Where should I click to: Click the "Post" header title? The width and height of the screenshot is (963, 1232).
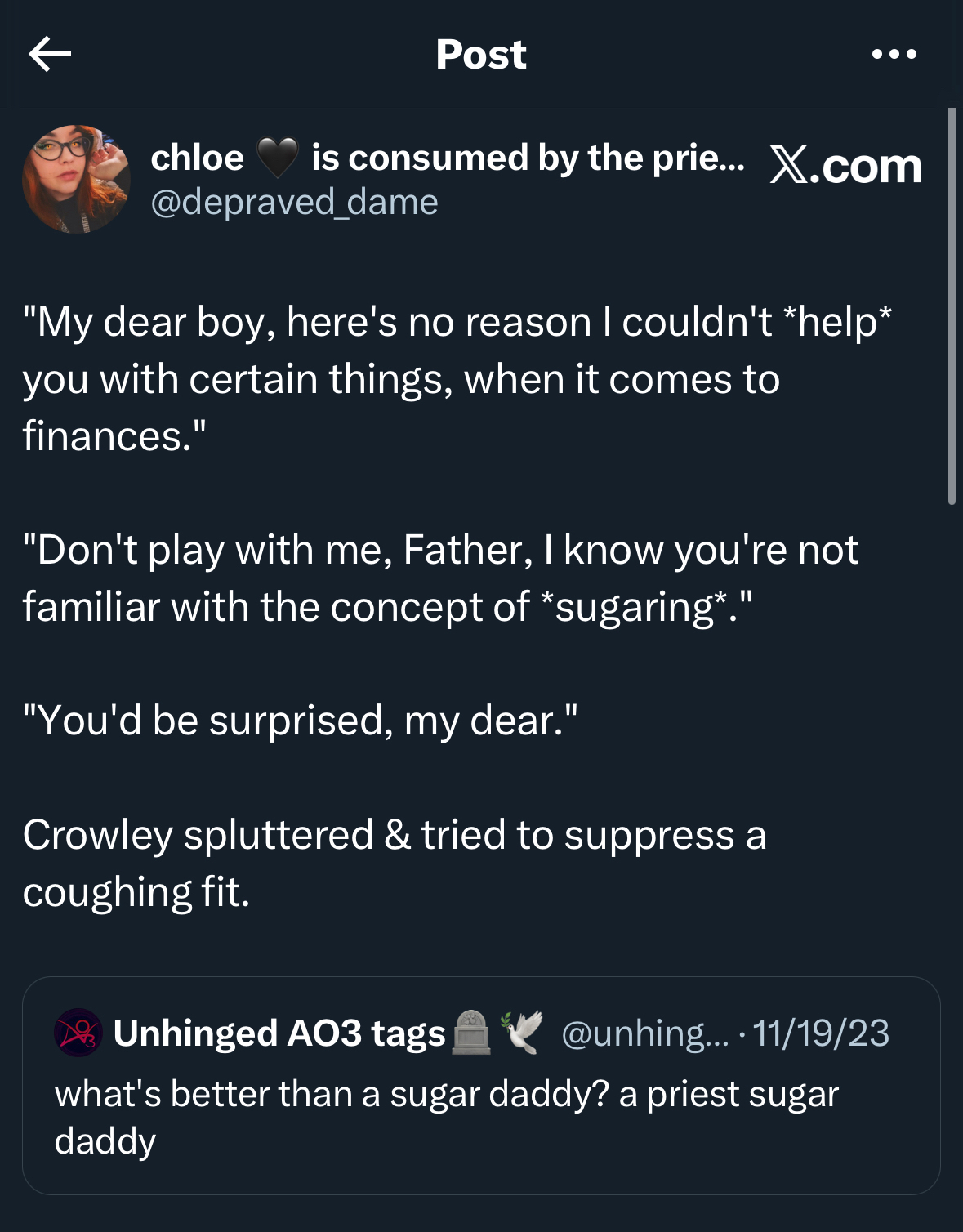pos(481,55)
